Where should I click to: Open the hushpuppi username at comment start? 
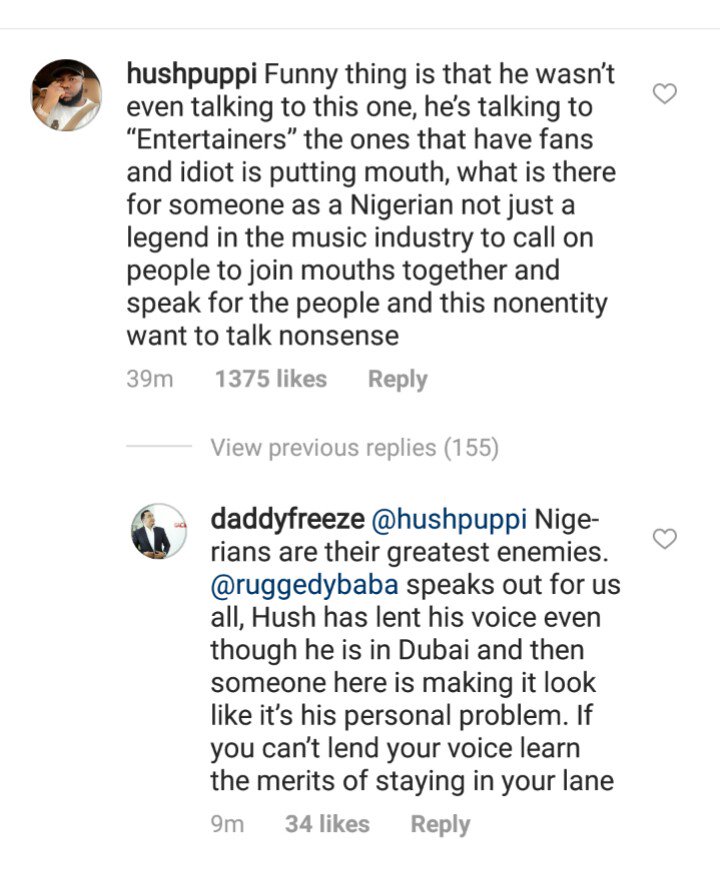tap(191, 74)
